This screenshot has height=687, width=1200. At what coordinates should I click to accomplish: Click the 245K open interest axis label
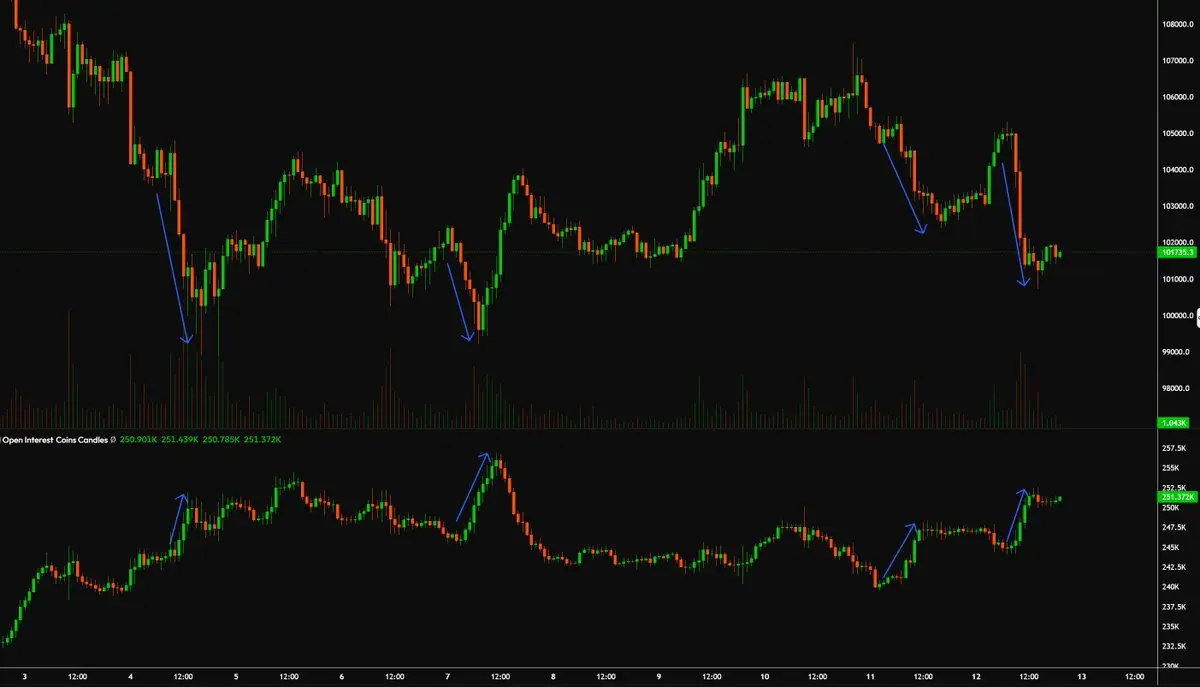click(1171, 547)
